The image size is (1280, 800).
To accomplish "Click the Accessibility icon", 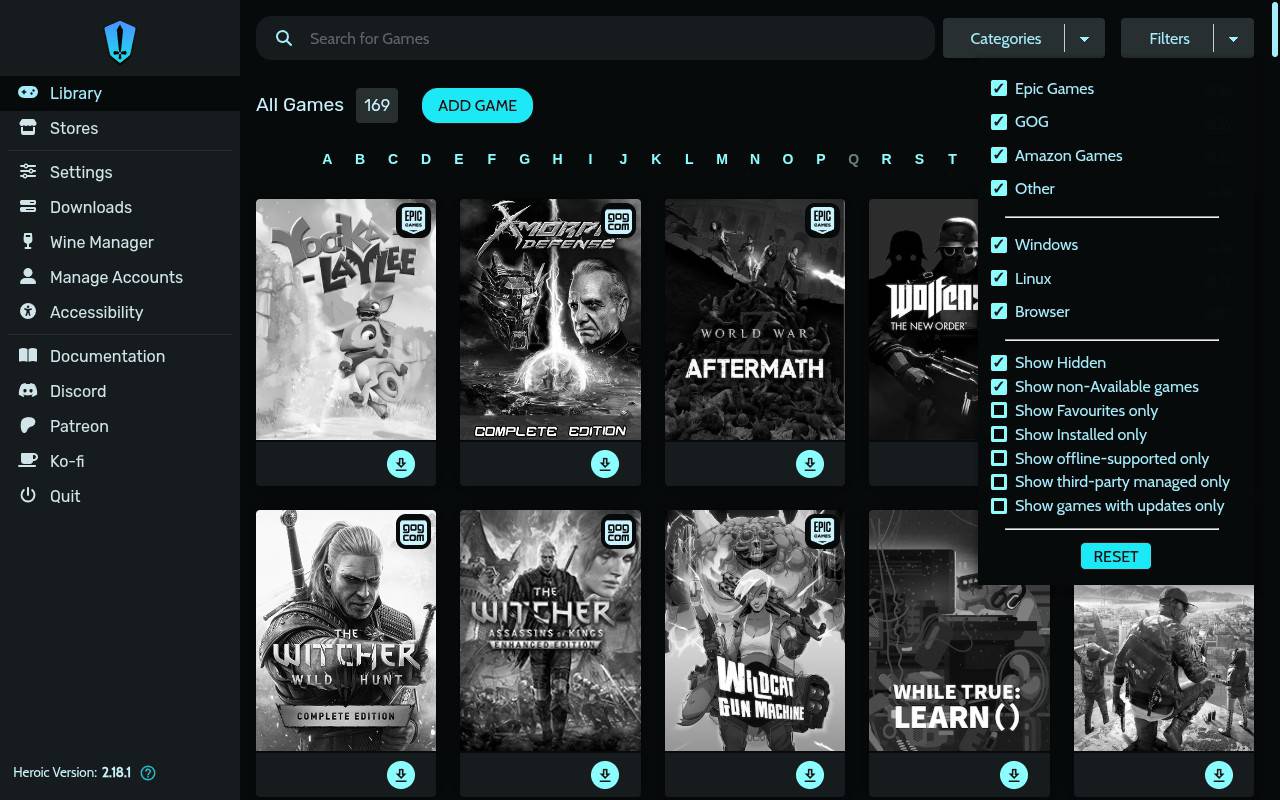I will [28, 312].
